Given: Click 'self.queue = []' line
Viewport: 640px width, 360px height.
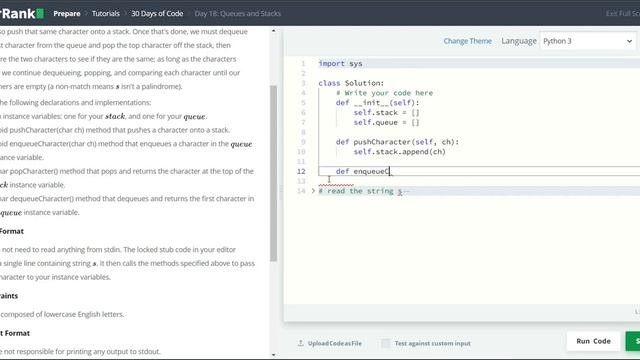Looking at the screenshot, I should tap(386, 122).
